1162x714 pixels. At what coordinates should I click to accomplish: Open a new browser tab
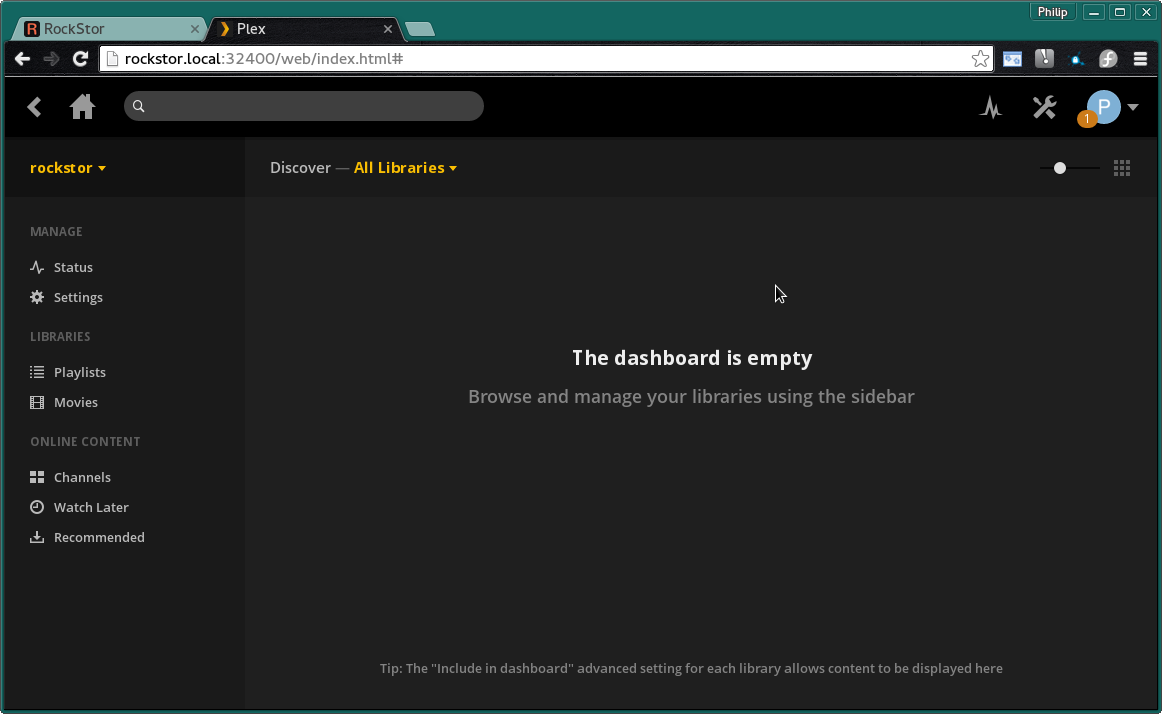coord(420,30)
